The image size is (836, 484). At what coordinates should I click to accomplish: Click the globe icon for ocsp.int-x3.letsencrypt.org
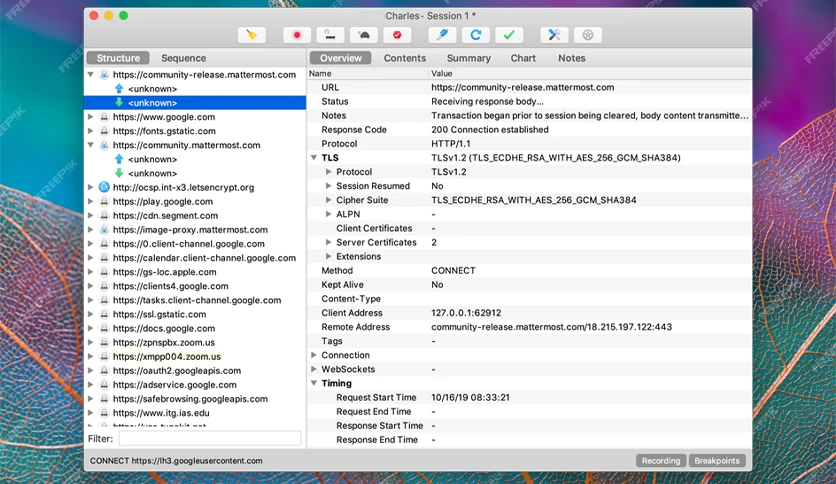(104, 187)
